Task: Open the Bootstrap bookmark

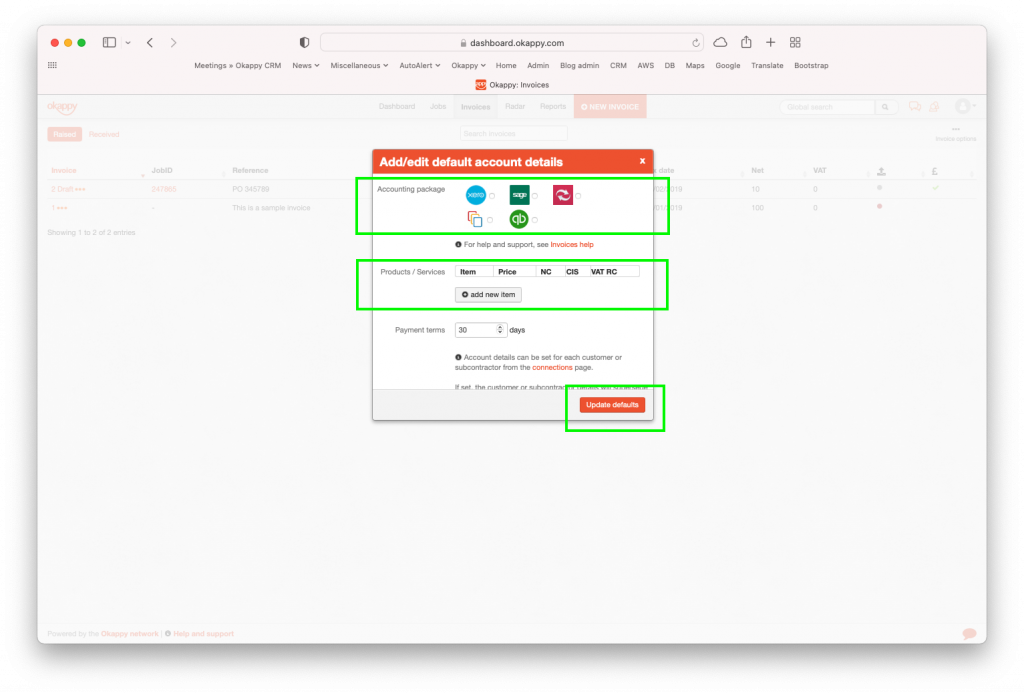Action: coord(811,65)
